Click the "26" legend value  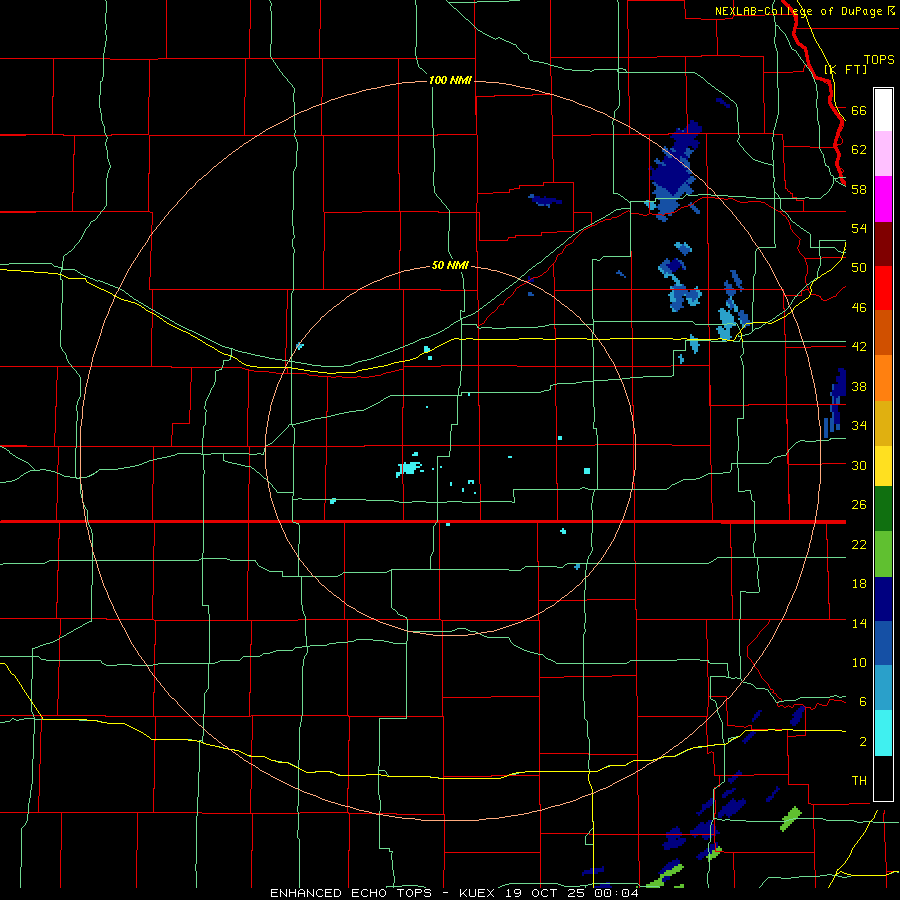[x=859, y=505]
